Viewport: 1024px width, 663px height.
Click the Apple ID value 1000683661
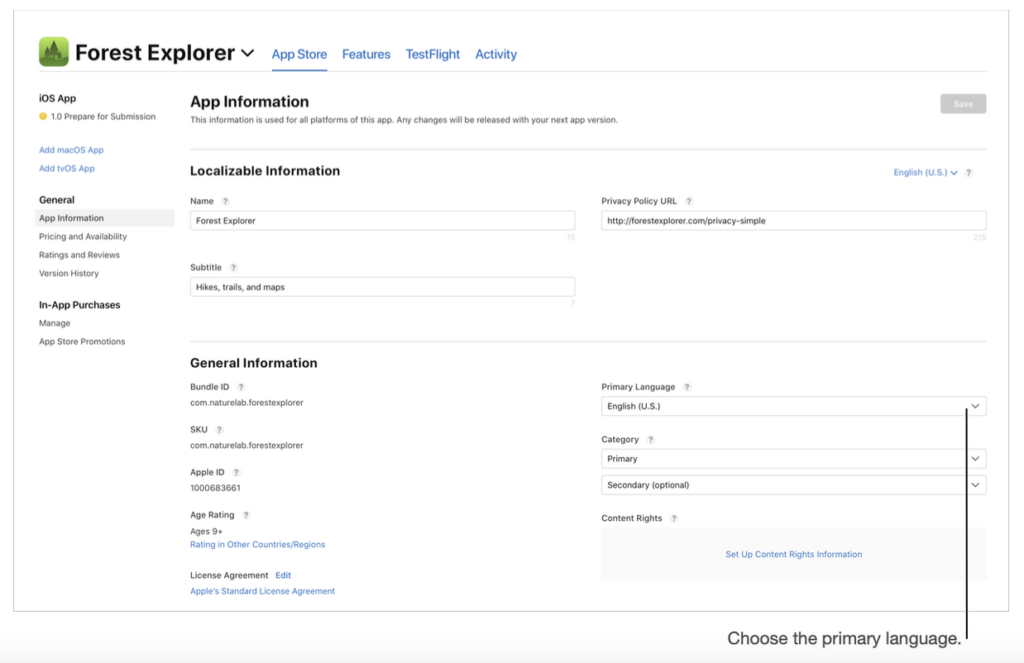pyautogui.click(x=215, y=488)
